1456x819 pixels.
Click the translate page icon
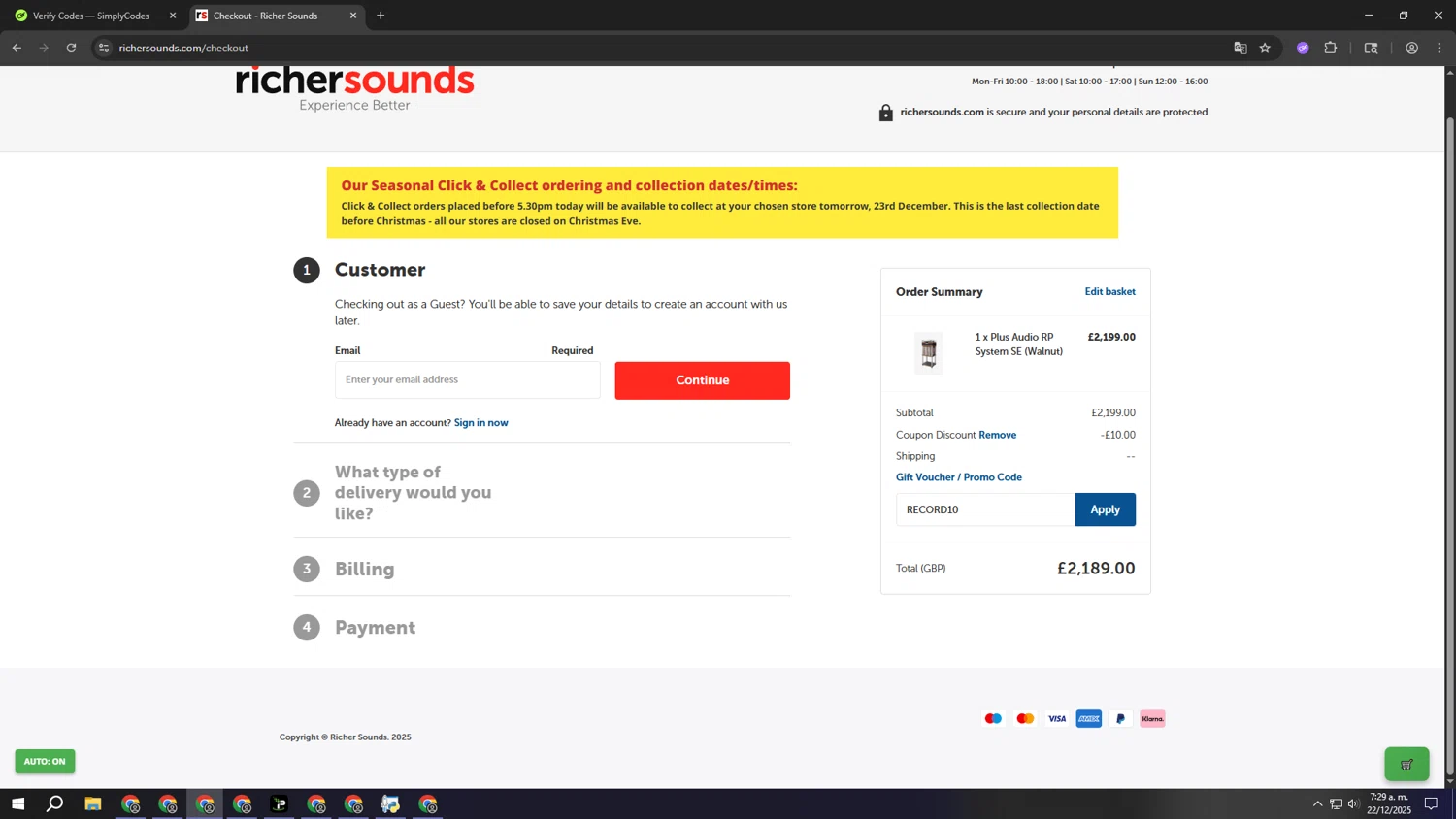tap(1240, 48)
